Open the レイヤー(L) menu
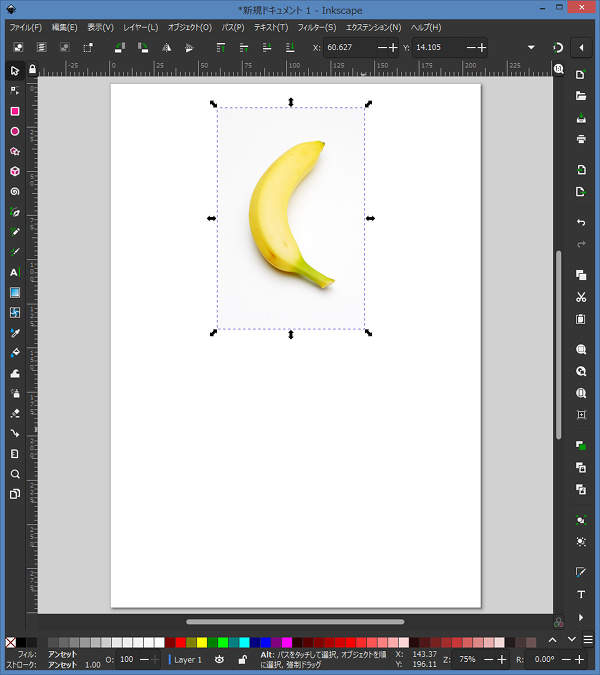Viewport: 600px width, 675px height. 141,28
